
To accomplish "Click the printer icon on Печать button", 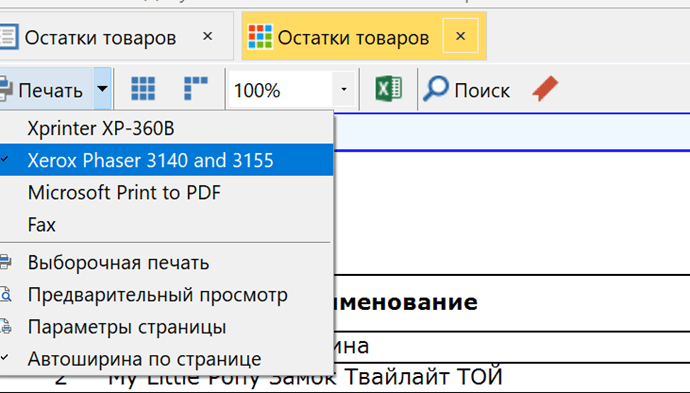I will point(6,89).
